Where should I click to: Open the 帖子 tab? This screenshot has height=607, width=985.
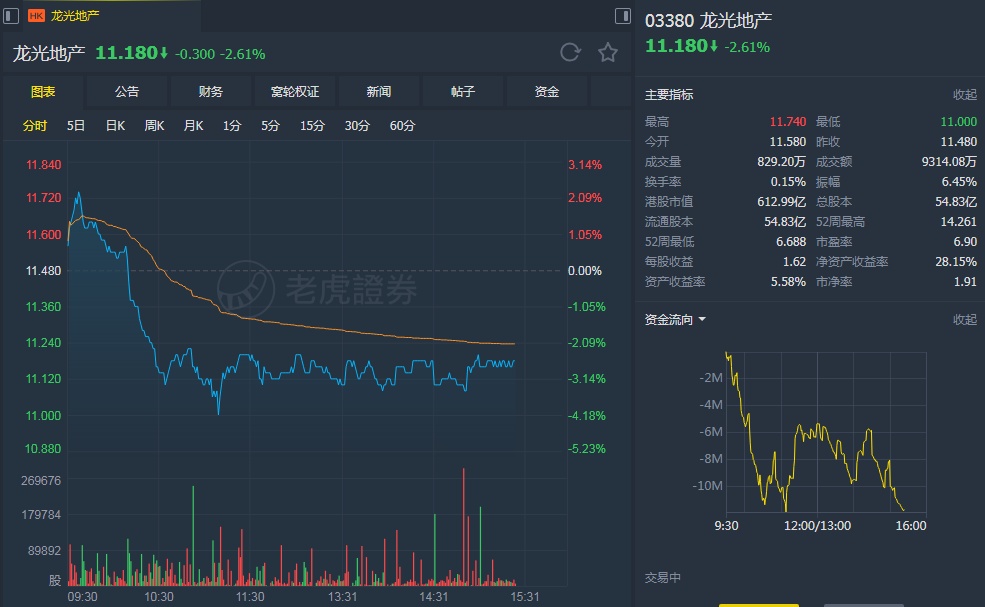pos(463,92)
